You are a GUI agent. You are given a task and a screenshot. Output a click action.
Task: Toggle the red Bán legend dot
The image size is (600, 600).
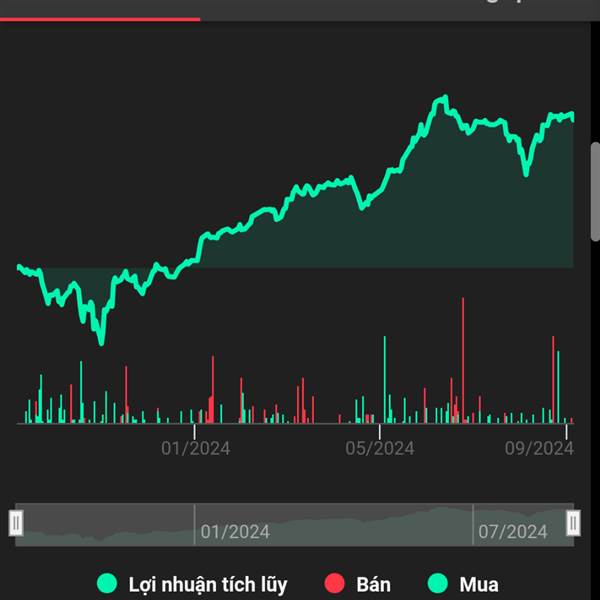(334, 583)
